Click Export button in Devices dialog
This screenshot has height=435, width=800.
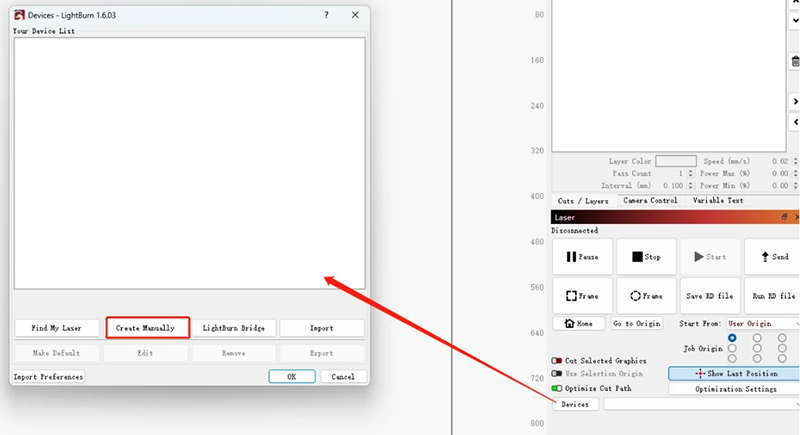(321, 353)
